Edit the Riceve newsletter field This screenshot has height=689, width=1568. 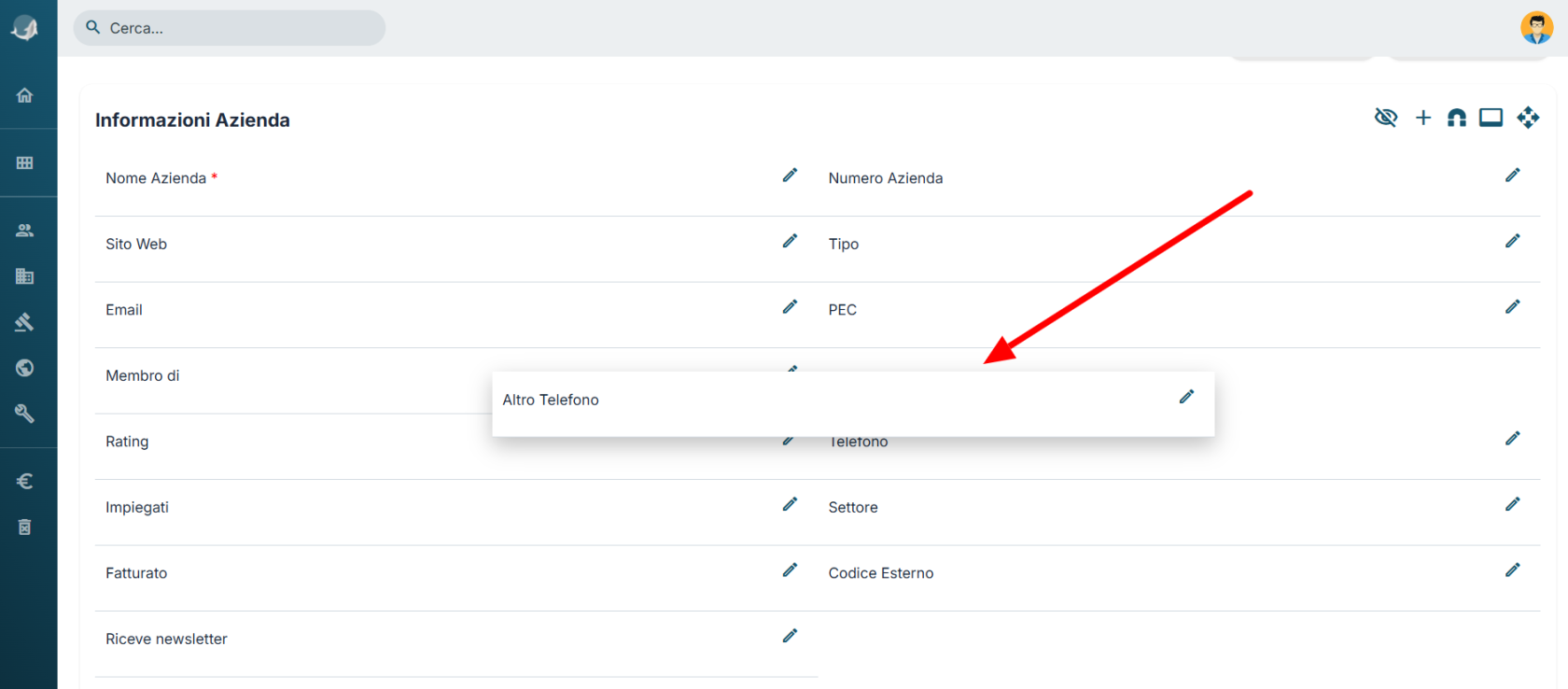point(790,636)
